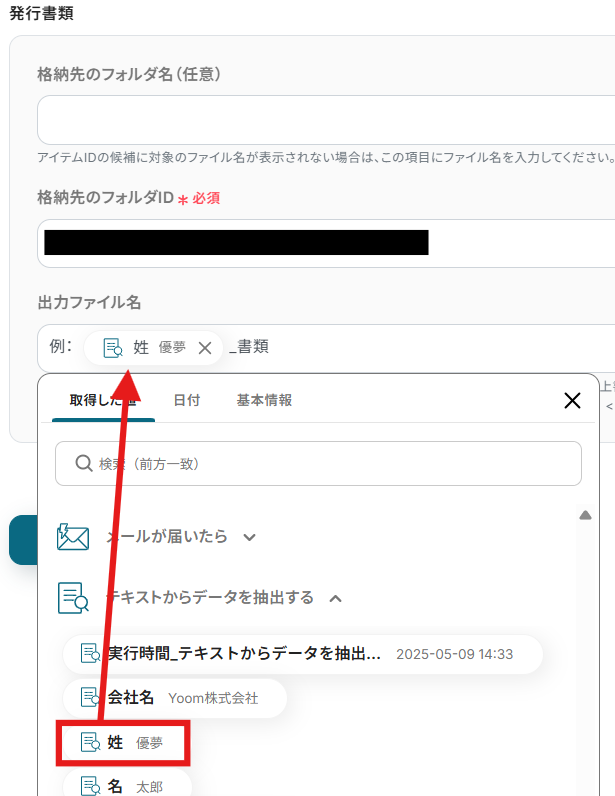Remove the 姓 chip with the X
Screen dimensions: 615x796
(x=205, y=348)
